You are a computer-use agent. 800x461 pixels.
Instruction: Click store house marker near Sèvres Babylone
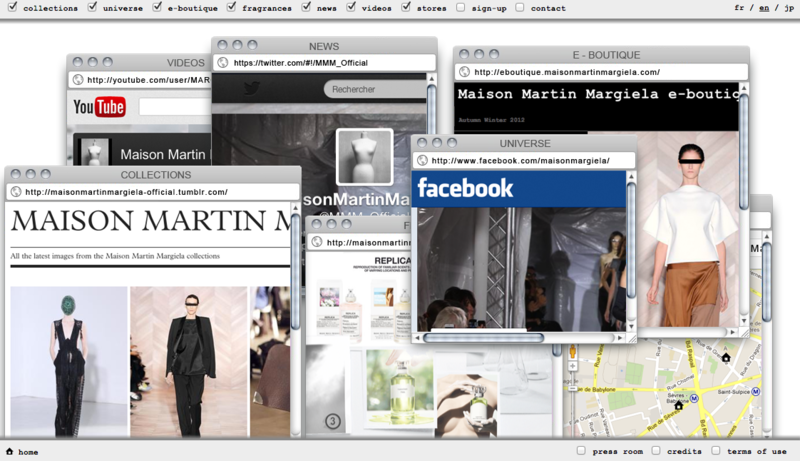pos(678,406)
